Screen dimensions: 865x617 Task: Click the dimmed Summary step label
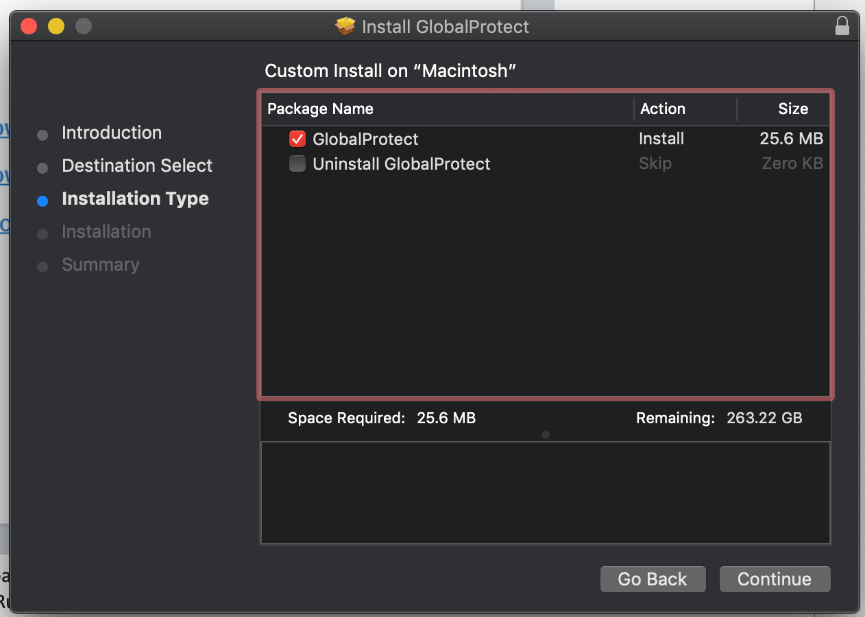pos(100,265)
